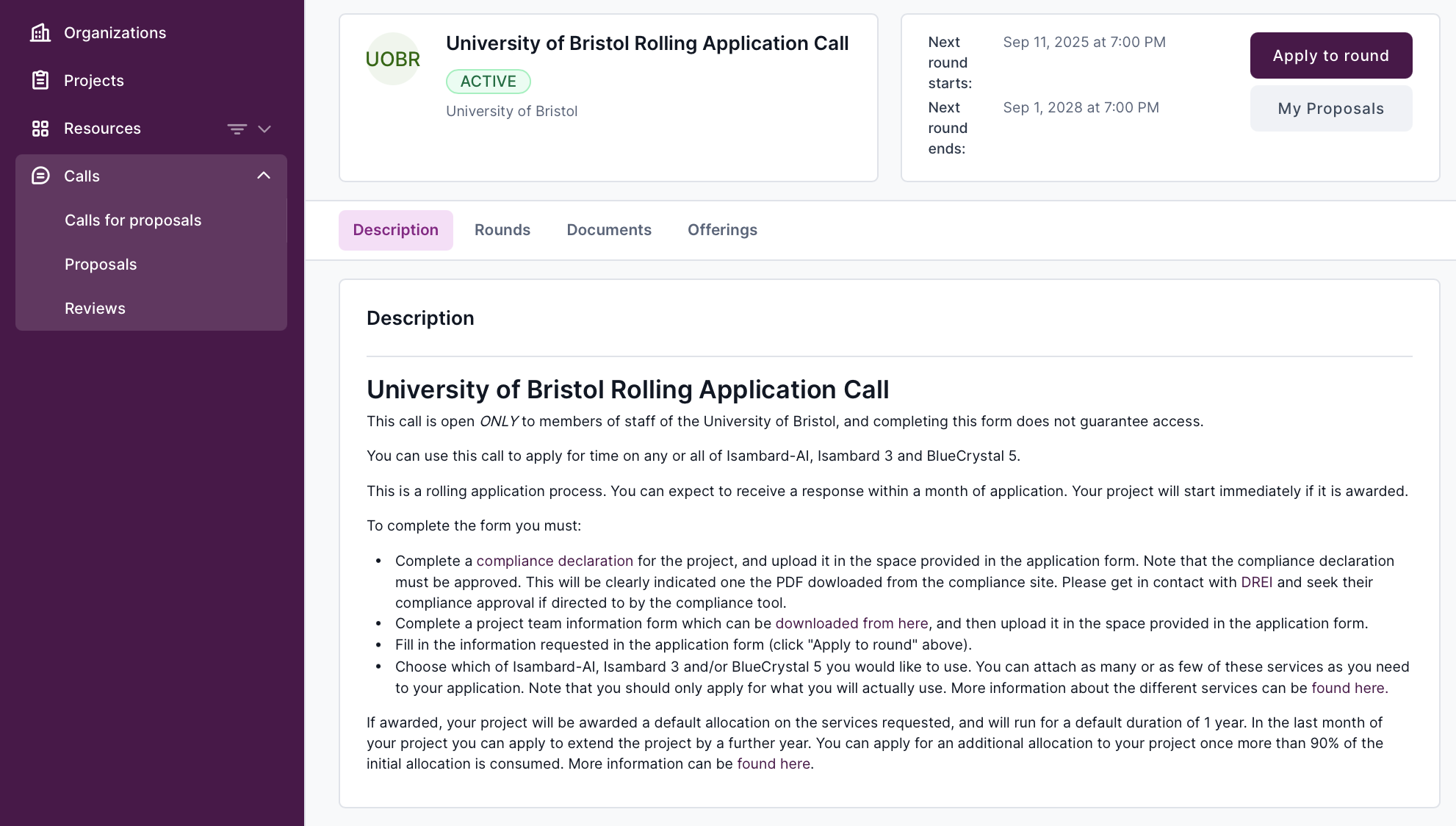Screen dimensions: 1456x826
Task: Open the Reviews submenu item
Action: click(95, 309)
